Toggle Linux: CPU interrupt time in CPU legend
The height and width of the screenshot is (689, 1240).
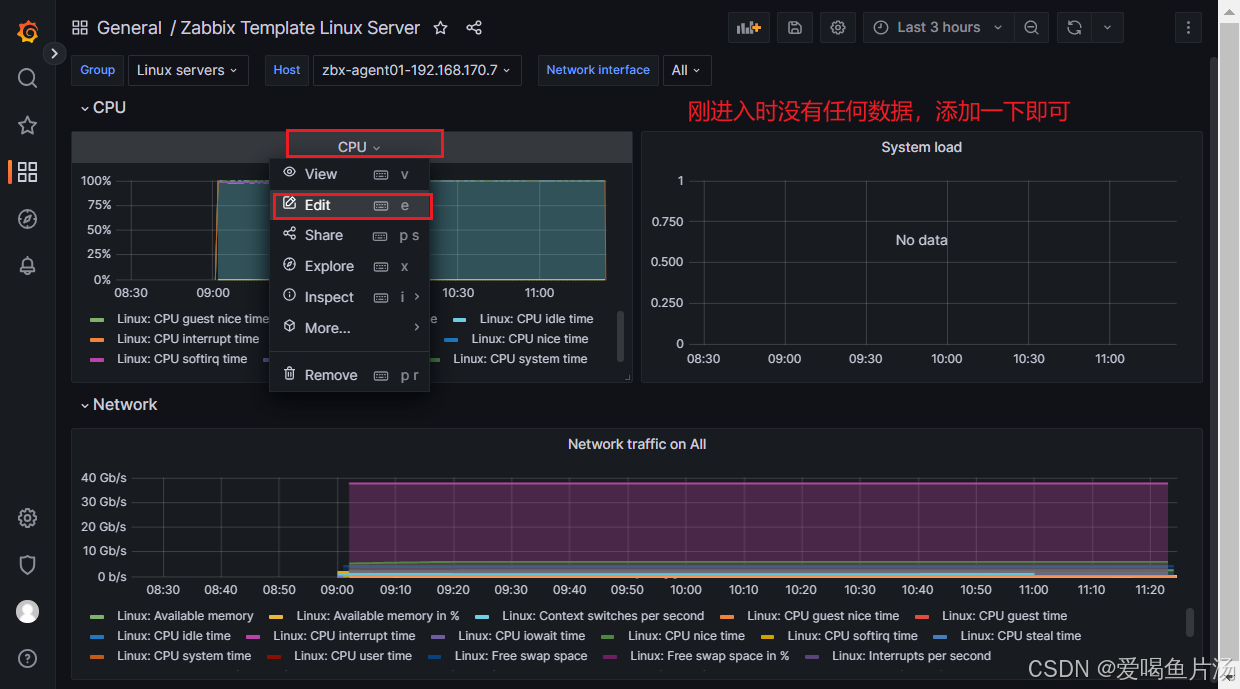pyautogui.click(x=188, y=339)
